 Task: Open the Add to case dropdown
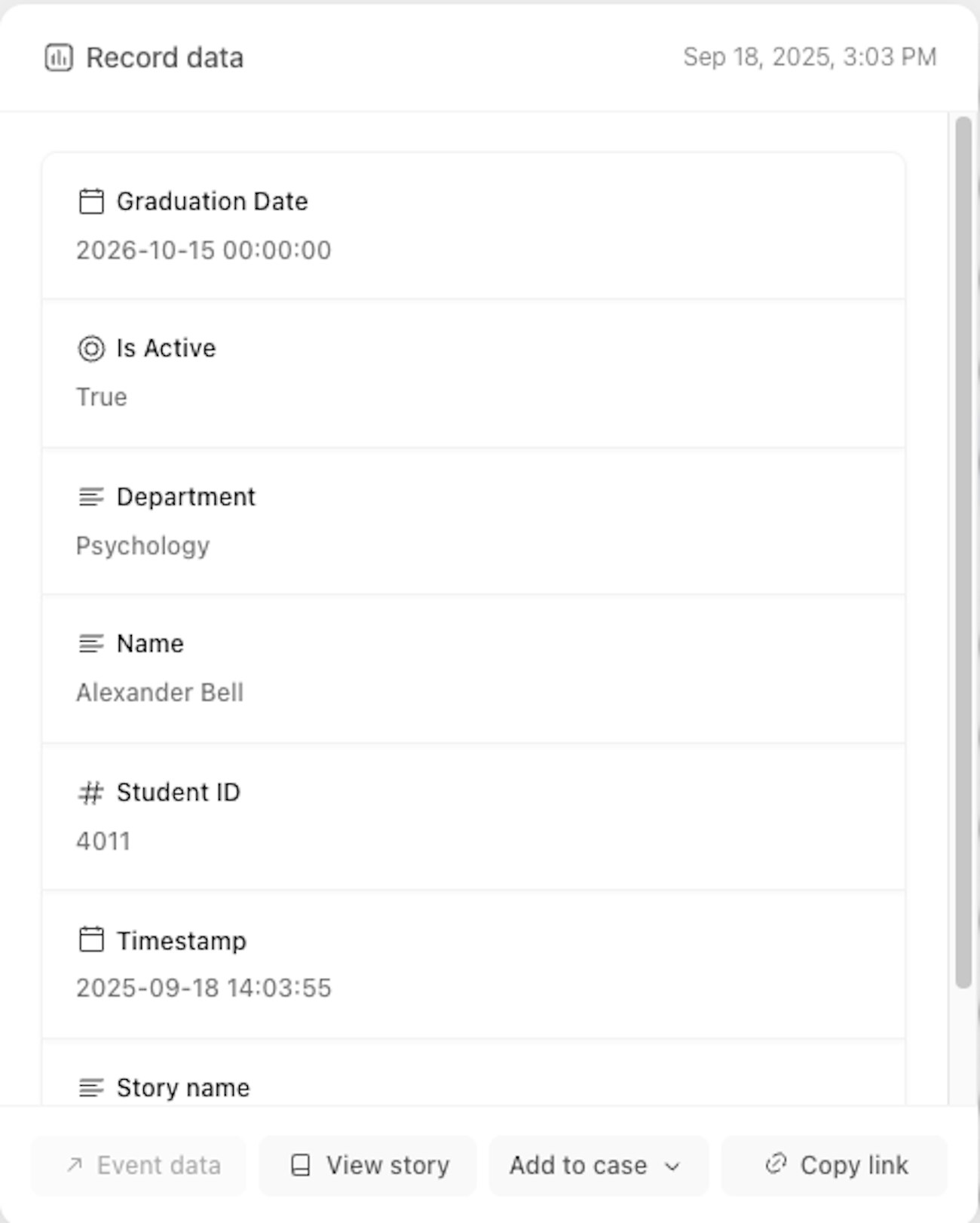[579, 1166]
